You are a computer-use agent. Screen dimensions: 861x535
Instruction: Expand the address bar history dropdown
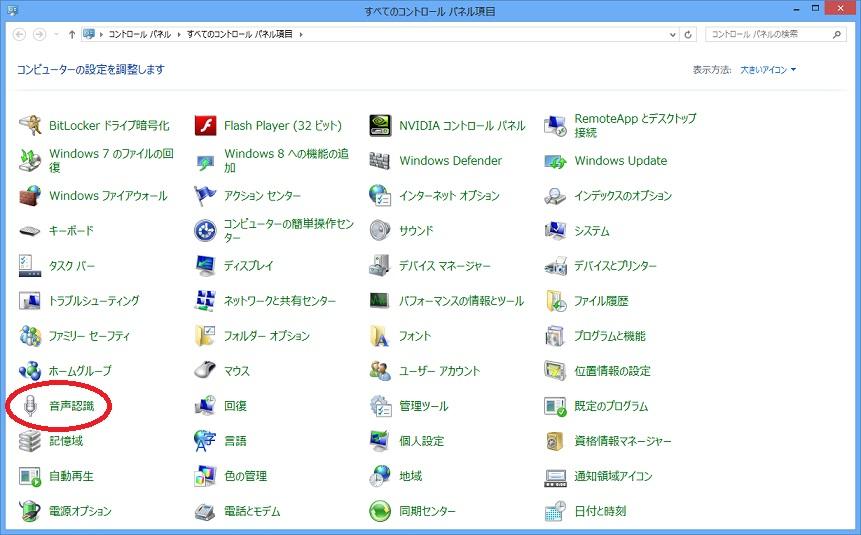(673, 35)
